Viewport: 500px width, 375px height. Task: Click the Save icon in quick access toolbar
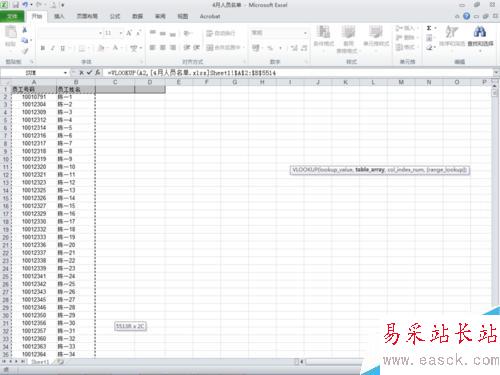pyautogui.click(x=15, y=5)
